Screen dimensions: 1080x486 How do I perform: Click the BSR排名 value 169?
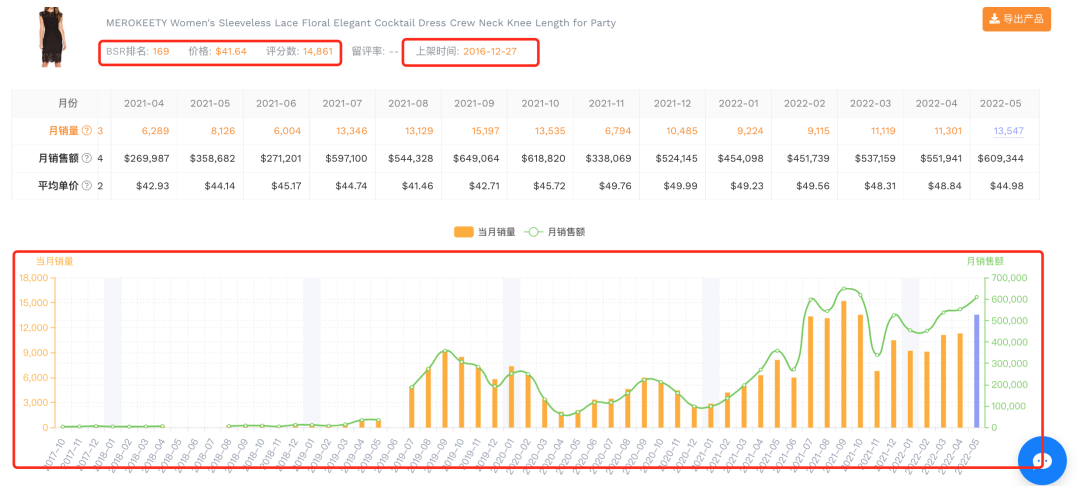pyautogui.click(x=161, y=51)
